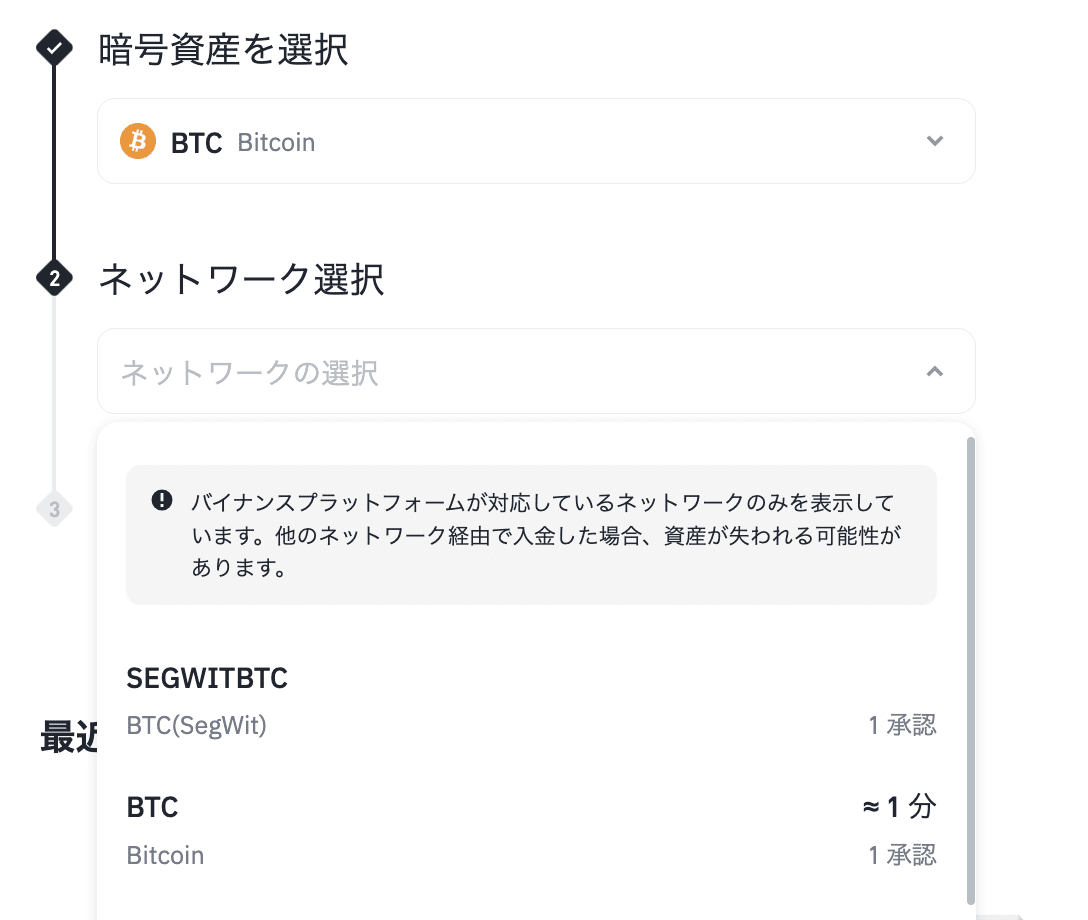
Task: Click the grayed step 3 diamond marker
Action: [x=54, y=510]
